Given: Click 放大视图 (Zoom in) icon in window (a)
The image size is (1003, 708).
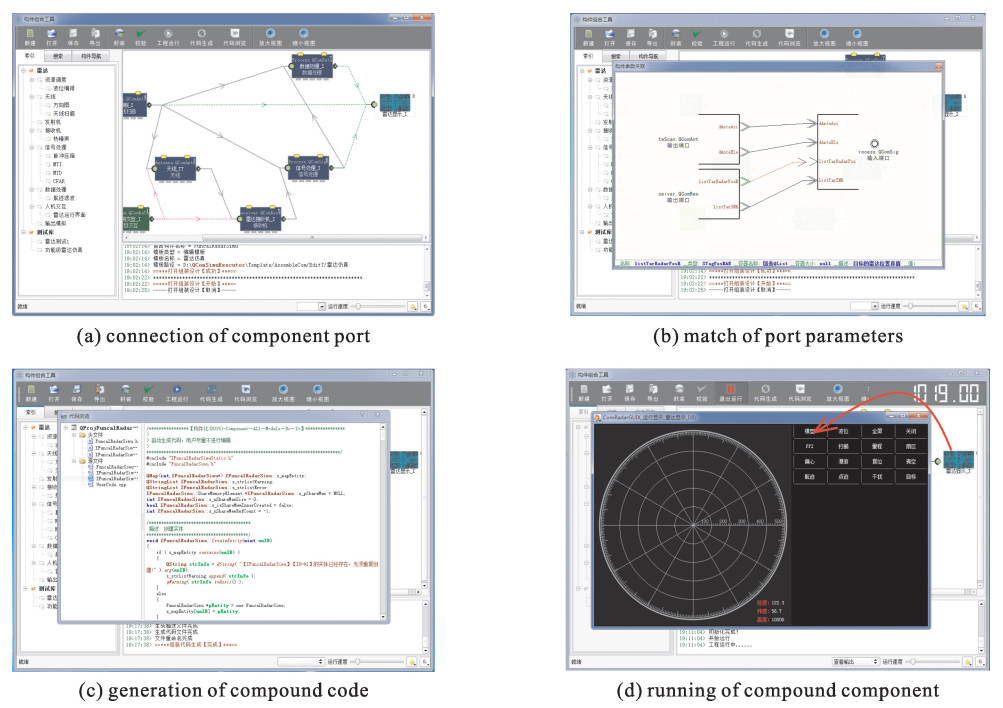Looking at the screenshot, I should (x=270, y=33).
